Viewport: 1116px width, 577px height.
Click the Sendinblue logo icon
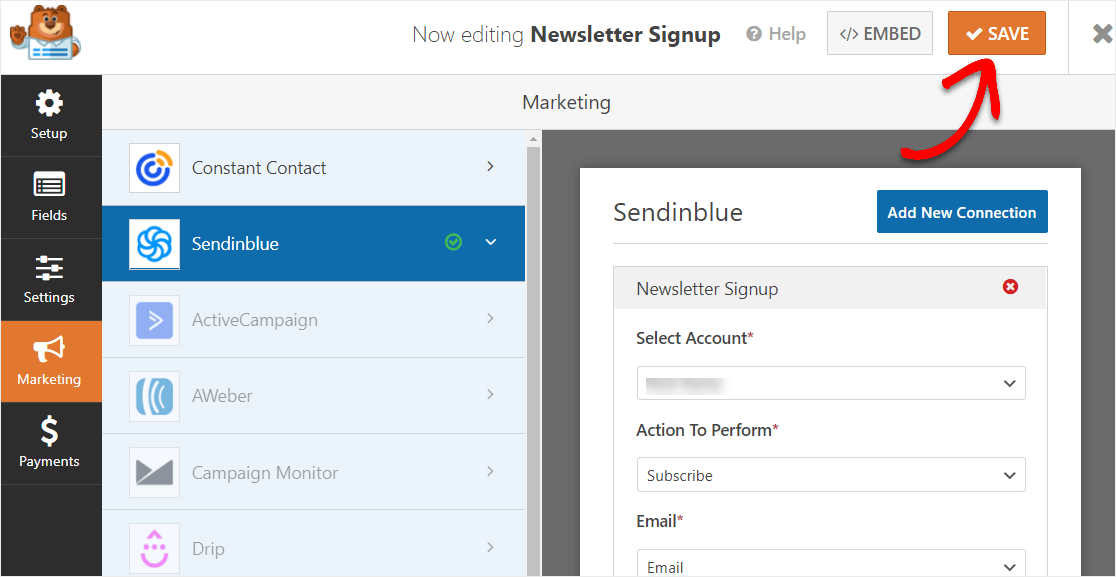pyautogui.click(x=154, y=244)
